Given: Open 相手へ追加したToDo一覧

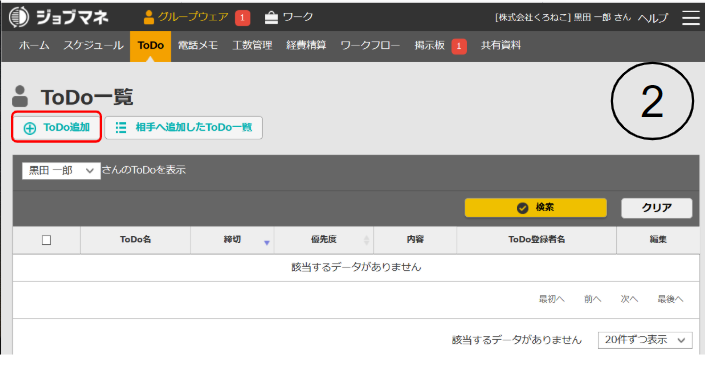Looking at the screenshot, I should click(183, 128).
